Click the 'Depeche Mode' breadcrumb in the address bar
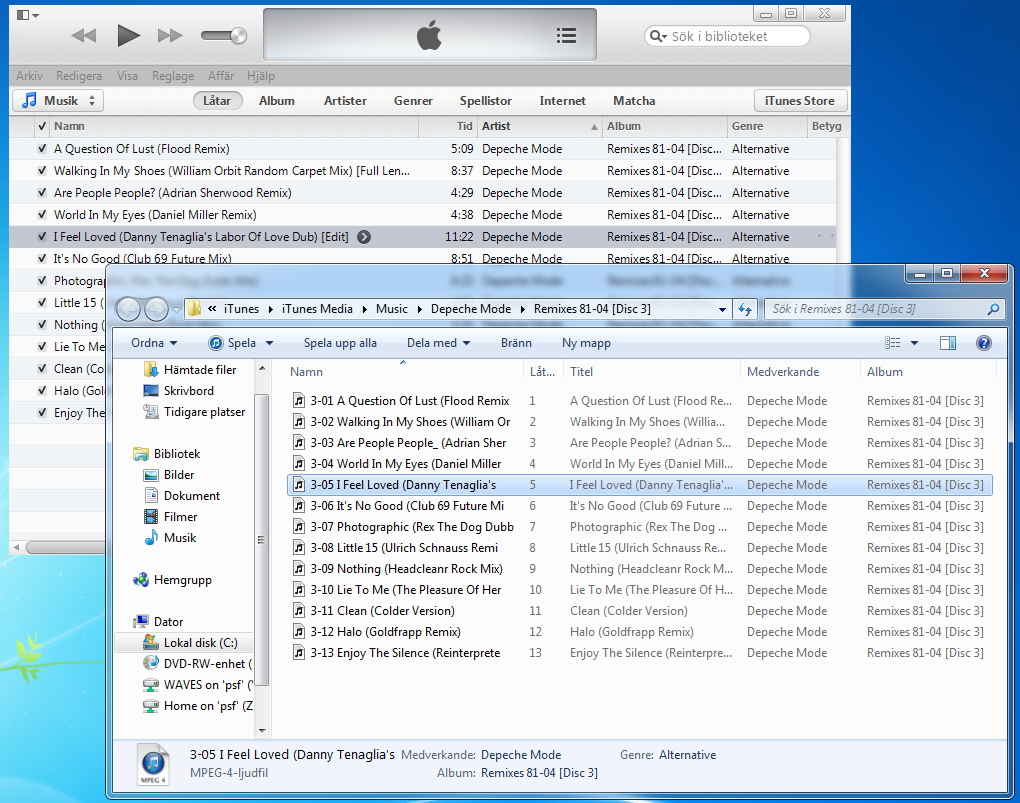This screenshot has height=803, width=1020. (x=471, y=309)
